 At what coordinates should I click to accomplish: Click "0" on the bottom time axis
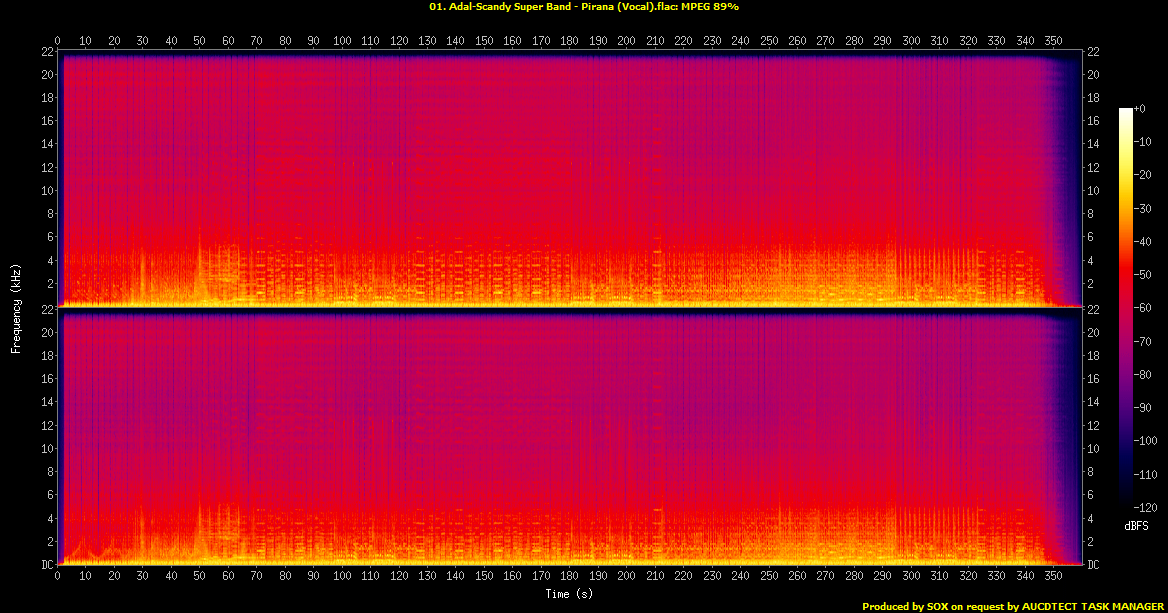[x=57, y=576]
